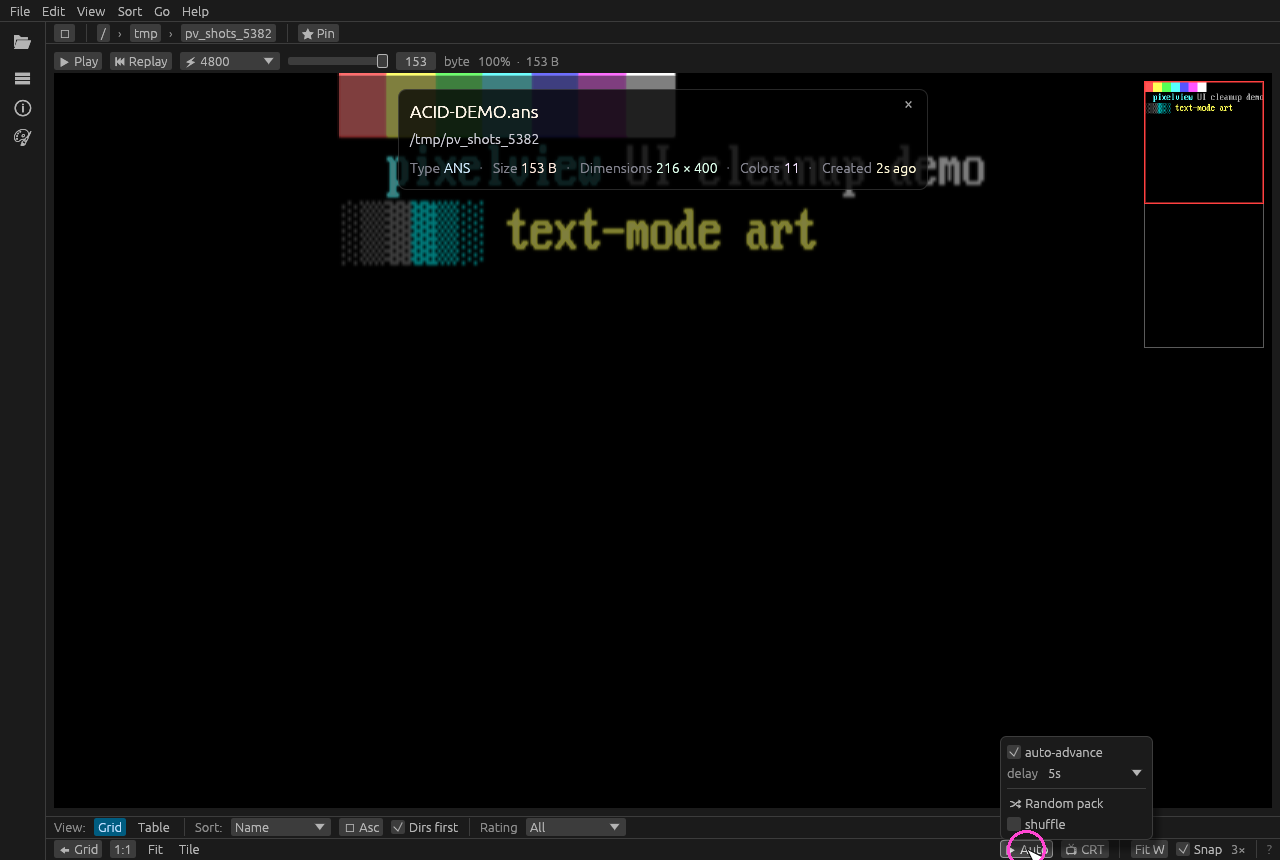
Task: Open the palette sidebar icon
Action: coord(22,138)
